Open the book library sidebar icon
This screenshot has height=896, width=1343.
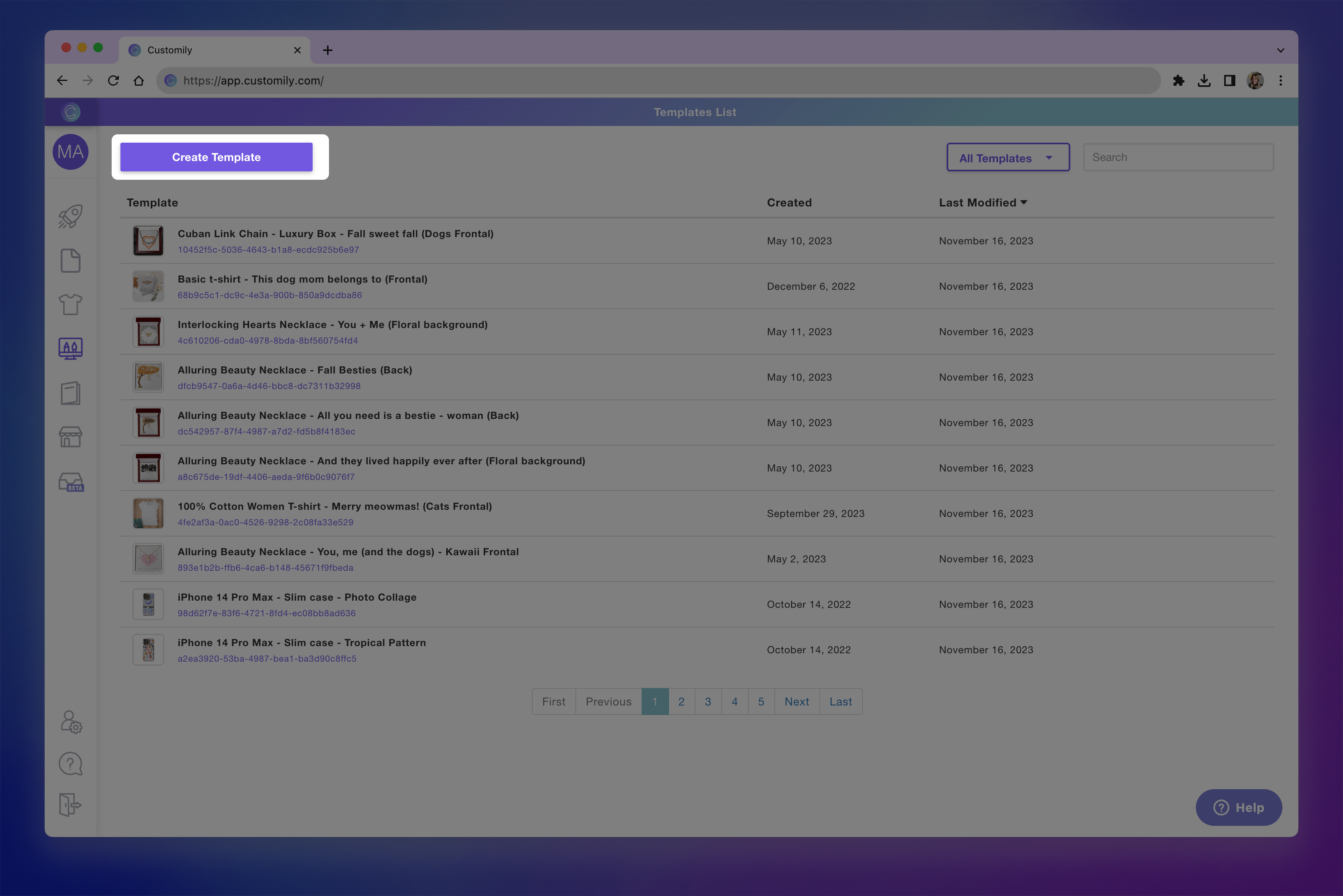coord(70,393)
